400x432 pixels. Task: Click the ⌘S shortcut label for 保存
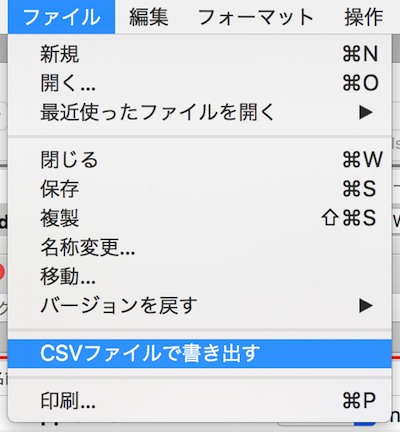pos(359,189)
